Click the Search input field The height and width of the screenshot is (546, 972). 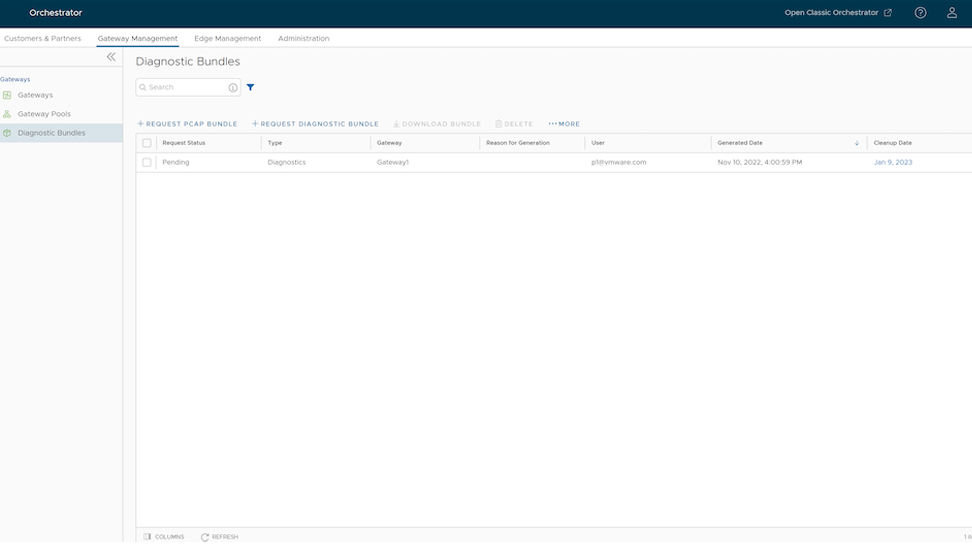click(185, 88)
